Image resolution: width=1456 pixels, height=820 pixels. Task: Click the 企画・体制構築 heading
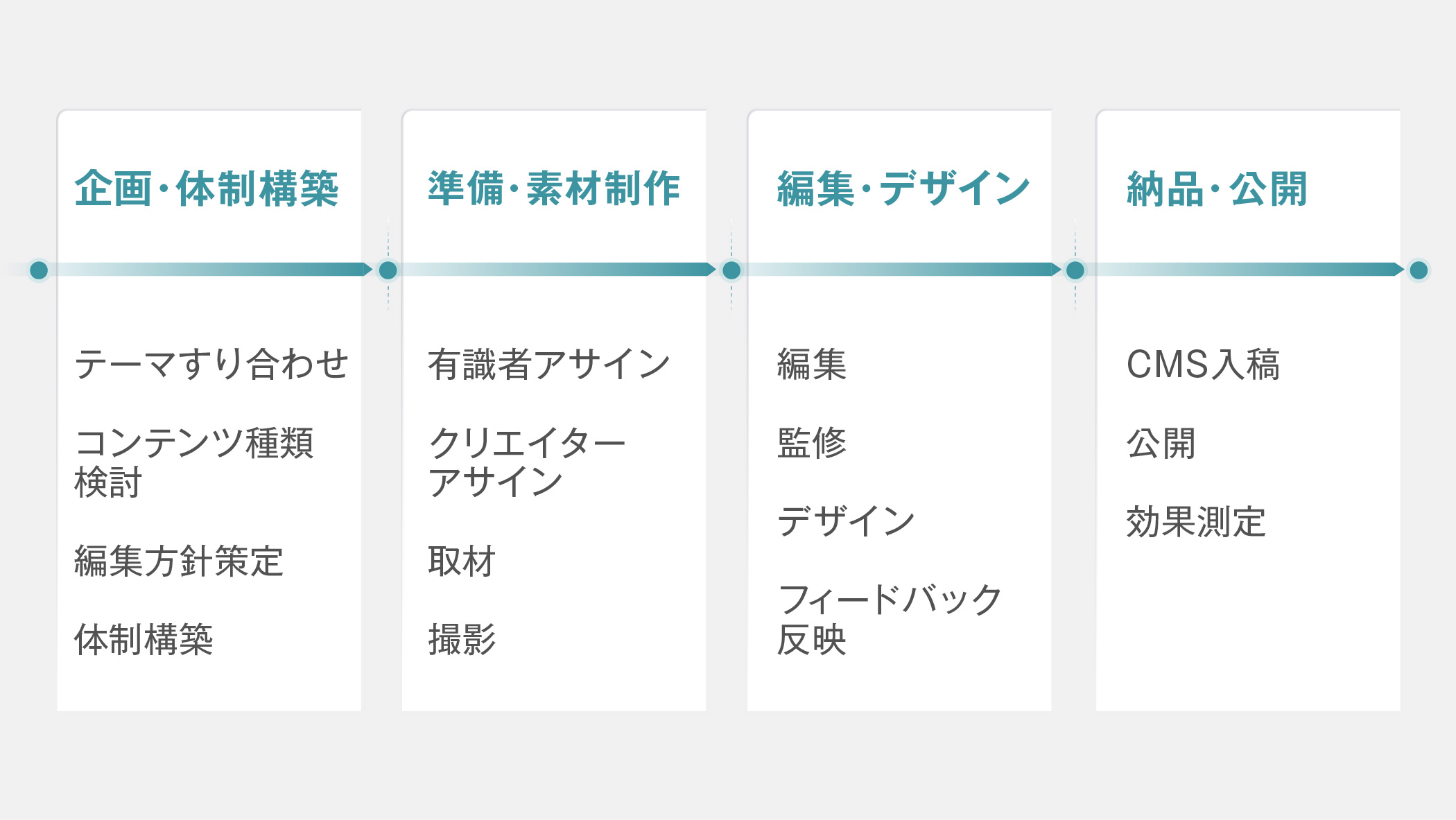[207, 189]
